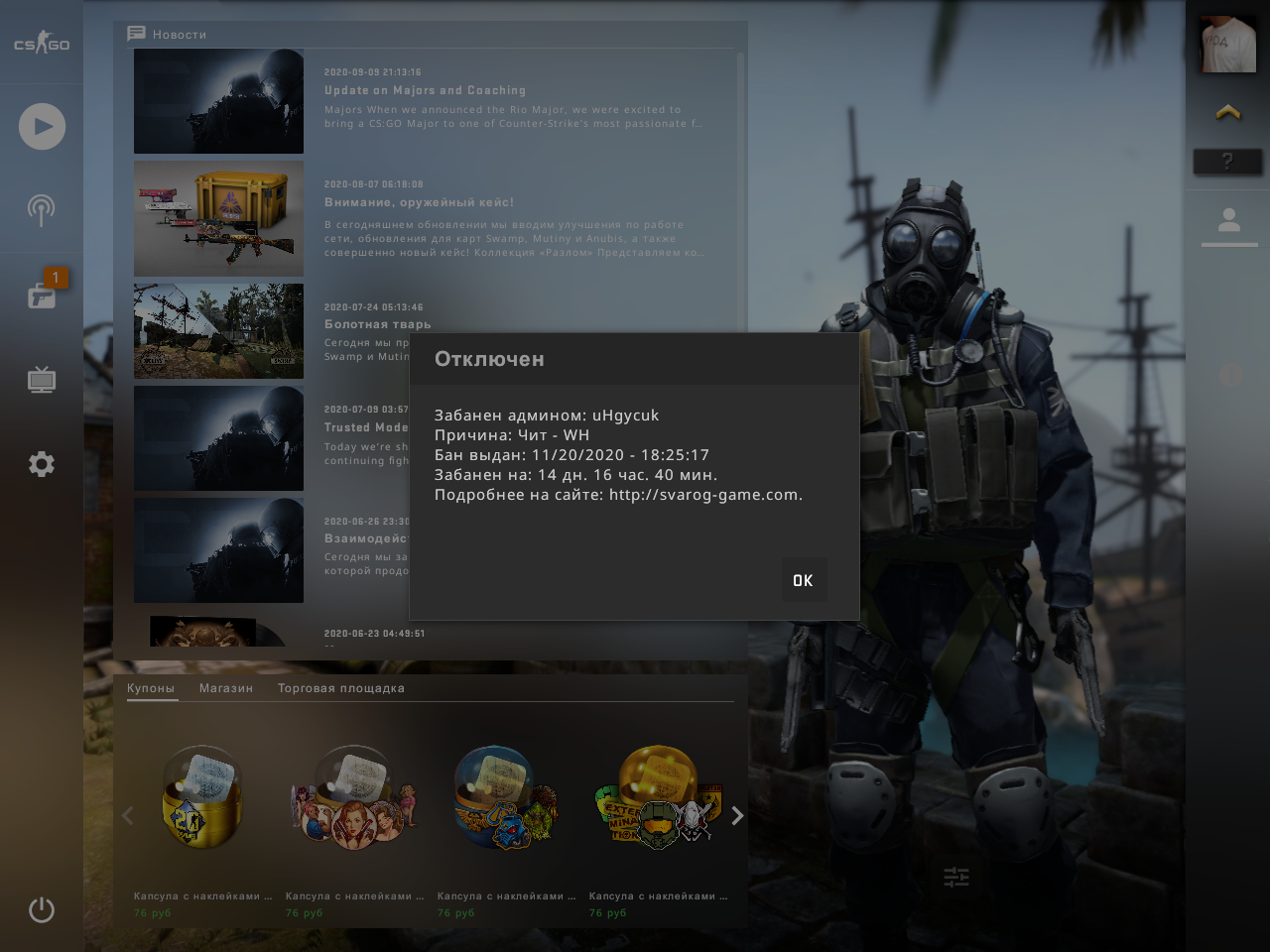The width and height of the screenshot is (1270, 952).
Task: Click the power quit icon
Action: tap(42, 909)
